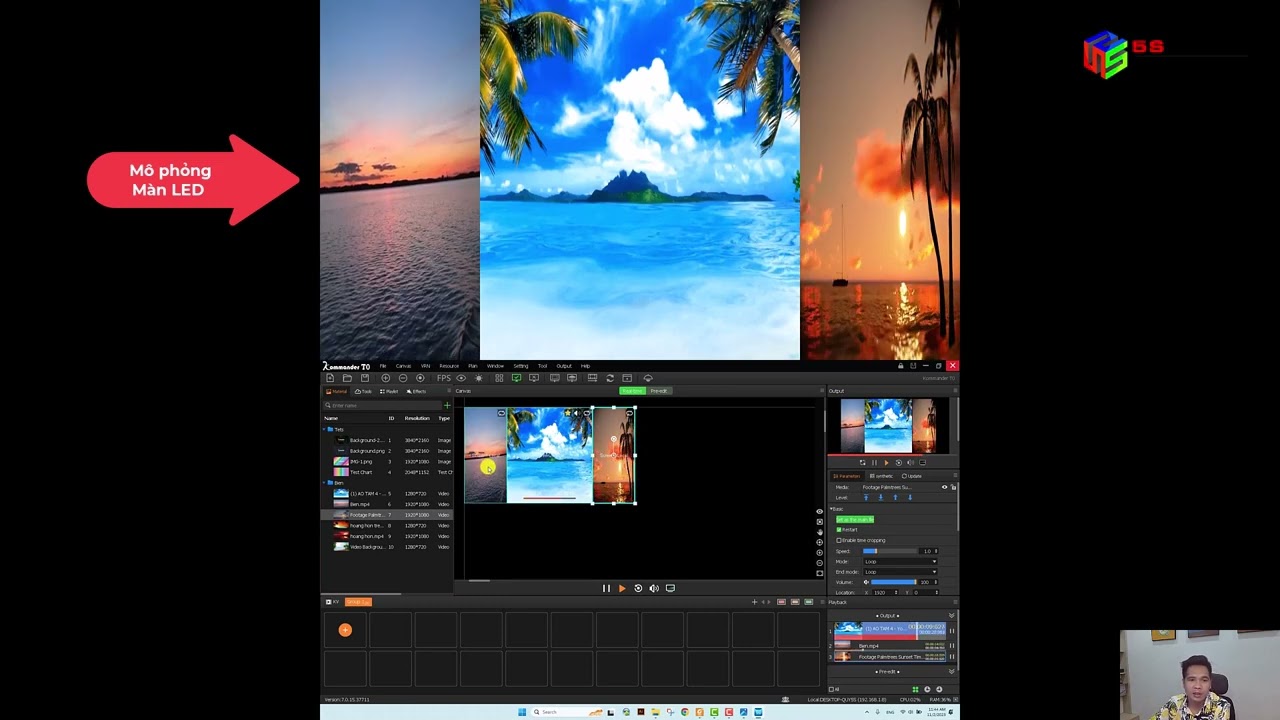Image resolution: width=1280 pixels, height=720 pixels.
Task: Click the circled minus toolbar icon
Action: [403, 378]
